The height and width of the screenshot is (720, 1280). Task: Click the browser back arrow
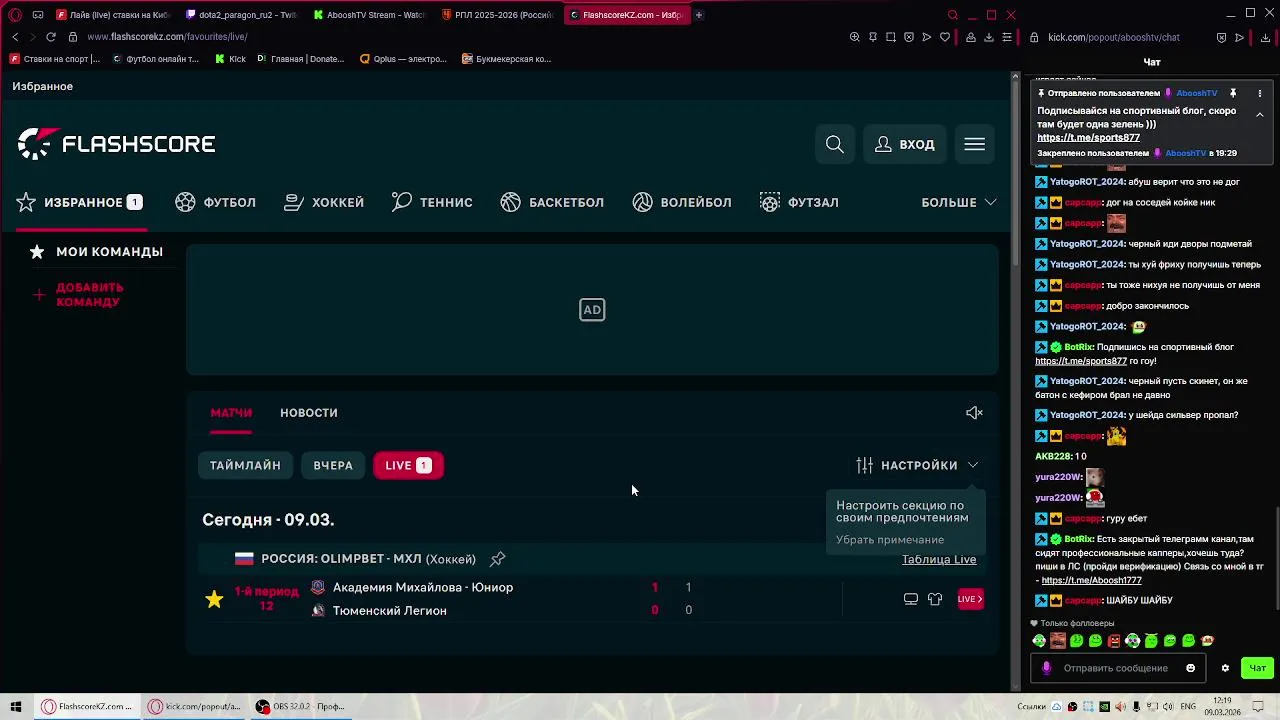click(x=15, y=37)
